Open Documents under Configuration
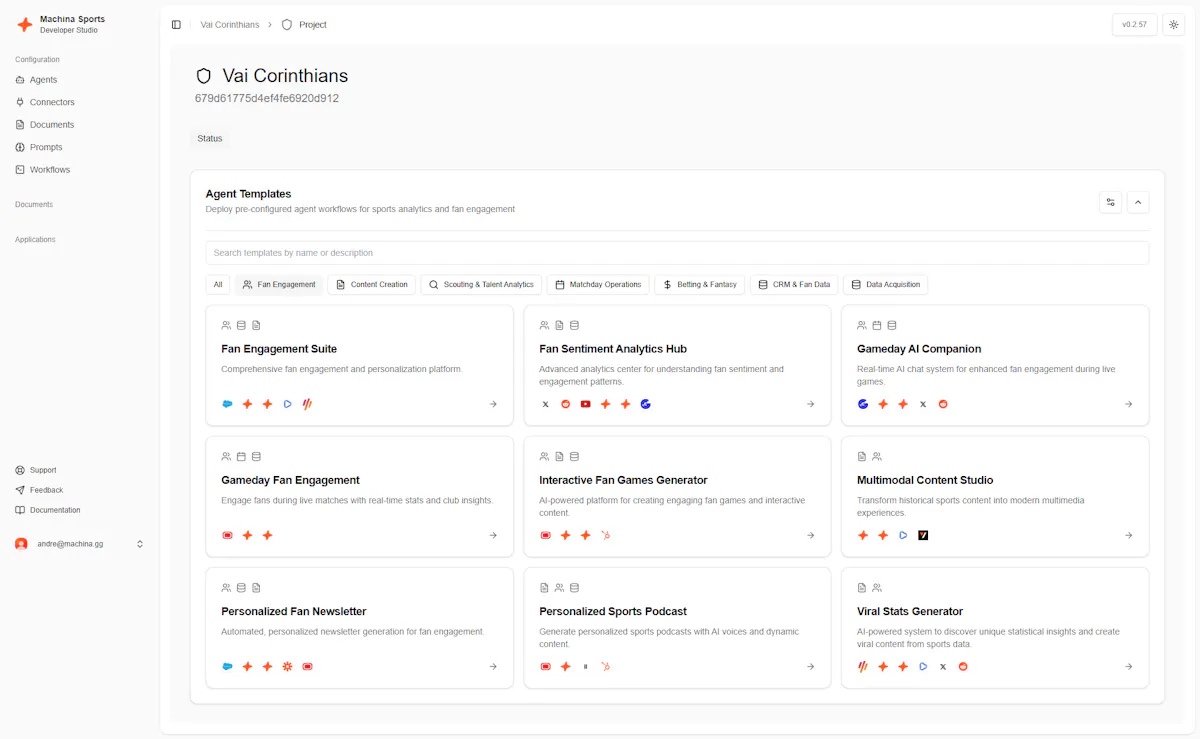Viewport: 1200px width, 739px height. tap(45, 125)
